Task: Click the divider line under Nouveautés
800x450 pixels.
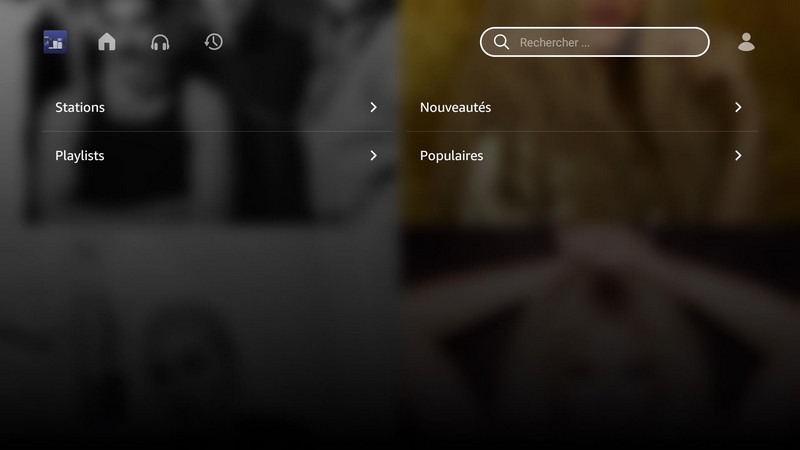Action: click(582, 132)
